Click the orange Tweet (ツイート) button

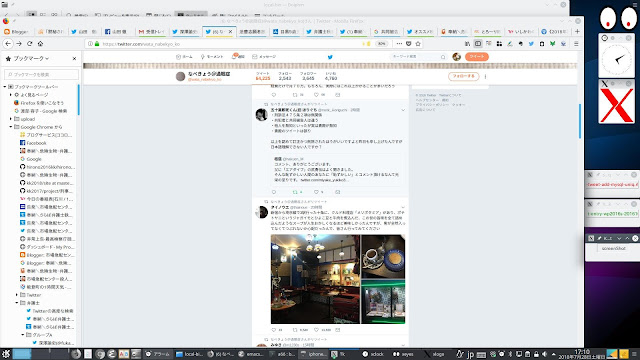[477, 57]
